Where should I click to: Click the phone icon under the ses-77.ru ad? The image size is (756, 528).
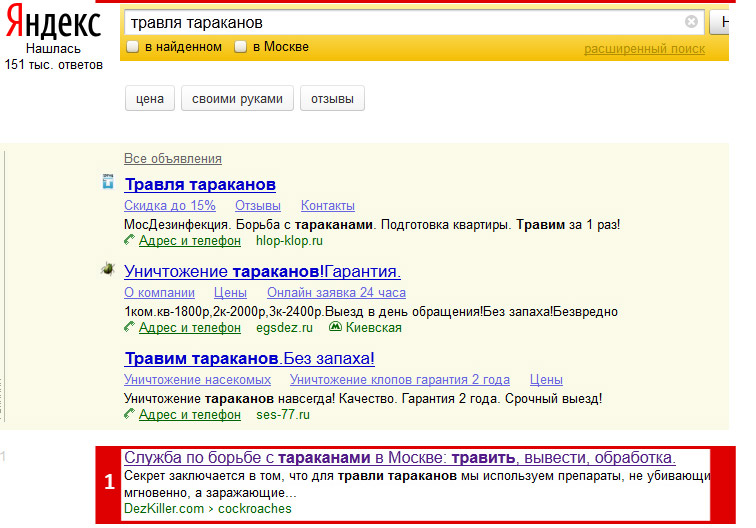(129, 414)
